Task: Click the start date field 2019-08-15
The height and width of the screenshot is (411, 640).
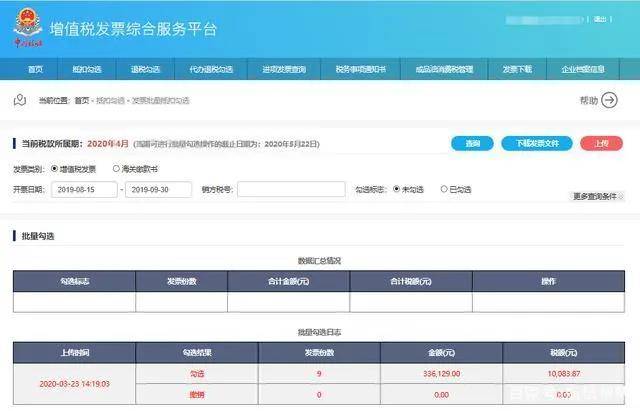Action: coord(84,189)
